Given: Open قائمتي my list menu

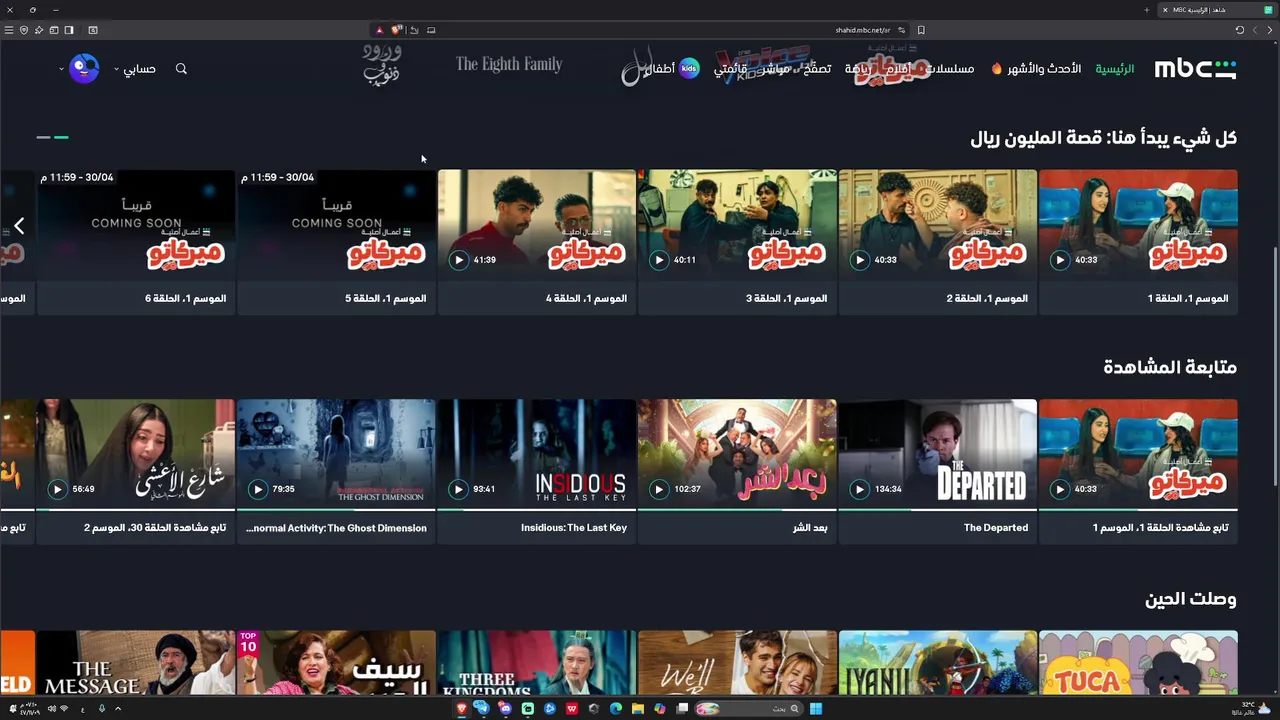Looking at the screenshot, I should tap(731, 69).
